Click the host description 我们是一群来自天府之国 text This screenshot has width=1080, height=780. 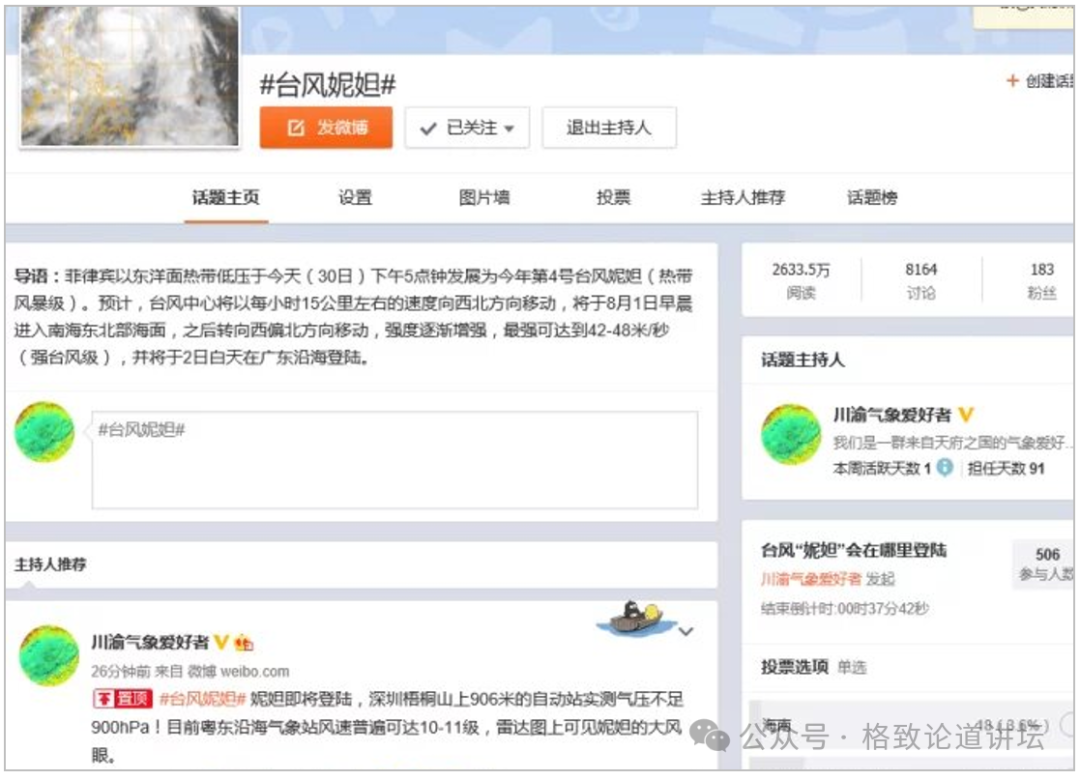(x=951, y=442)
